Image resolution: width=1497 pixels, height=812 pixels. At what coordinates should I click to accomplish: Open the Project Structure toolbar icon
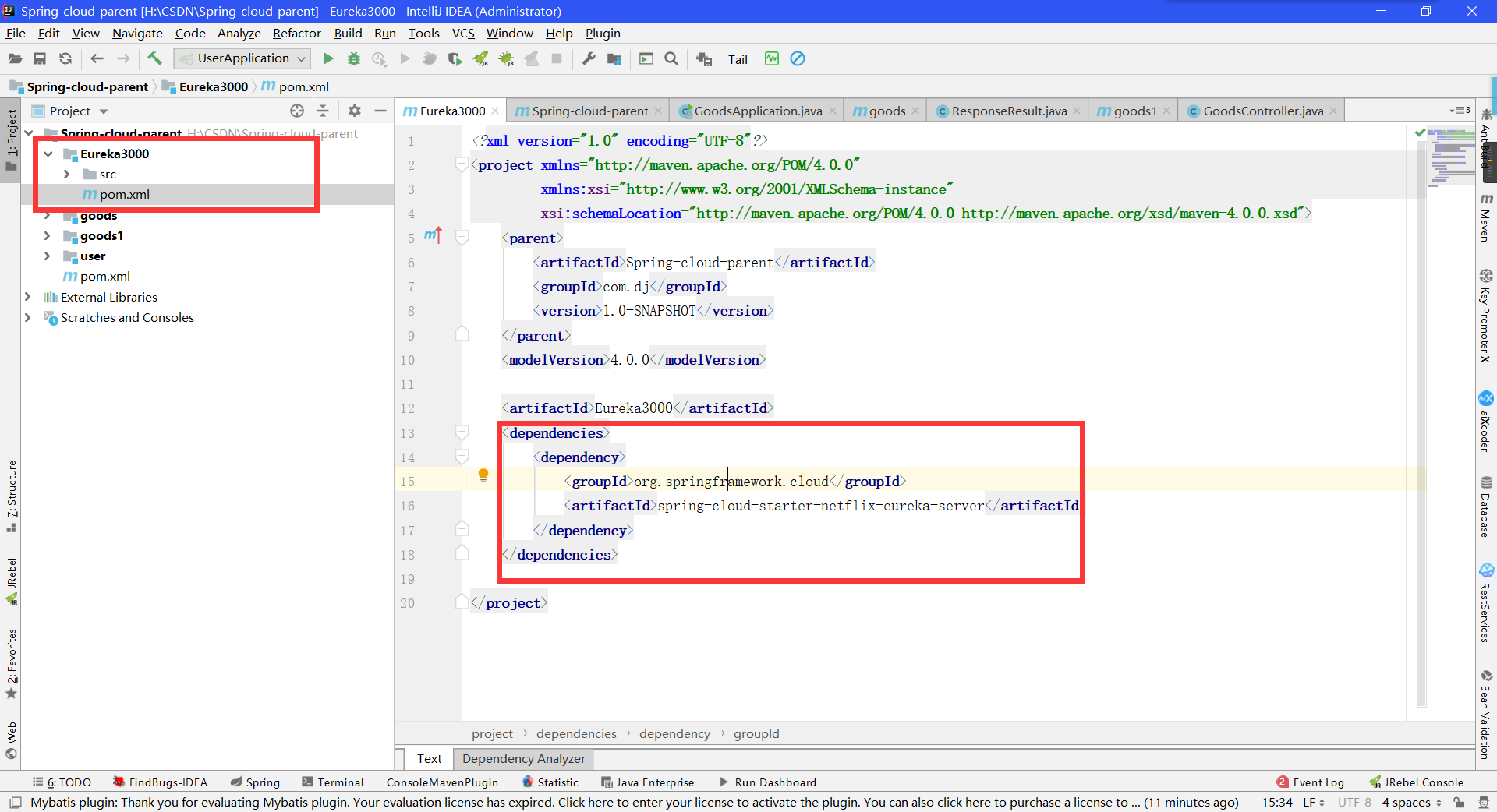pyautogui.click(x=614, y=58)
